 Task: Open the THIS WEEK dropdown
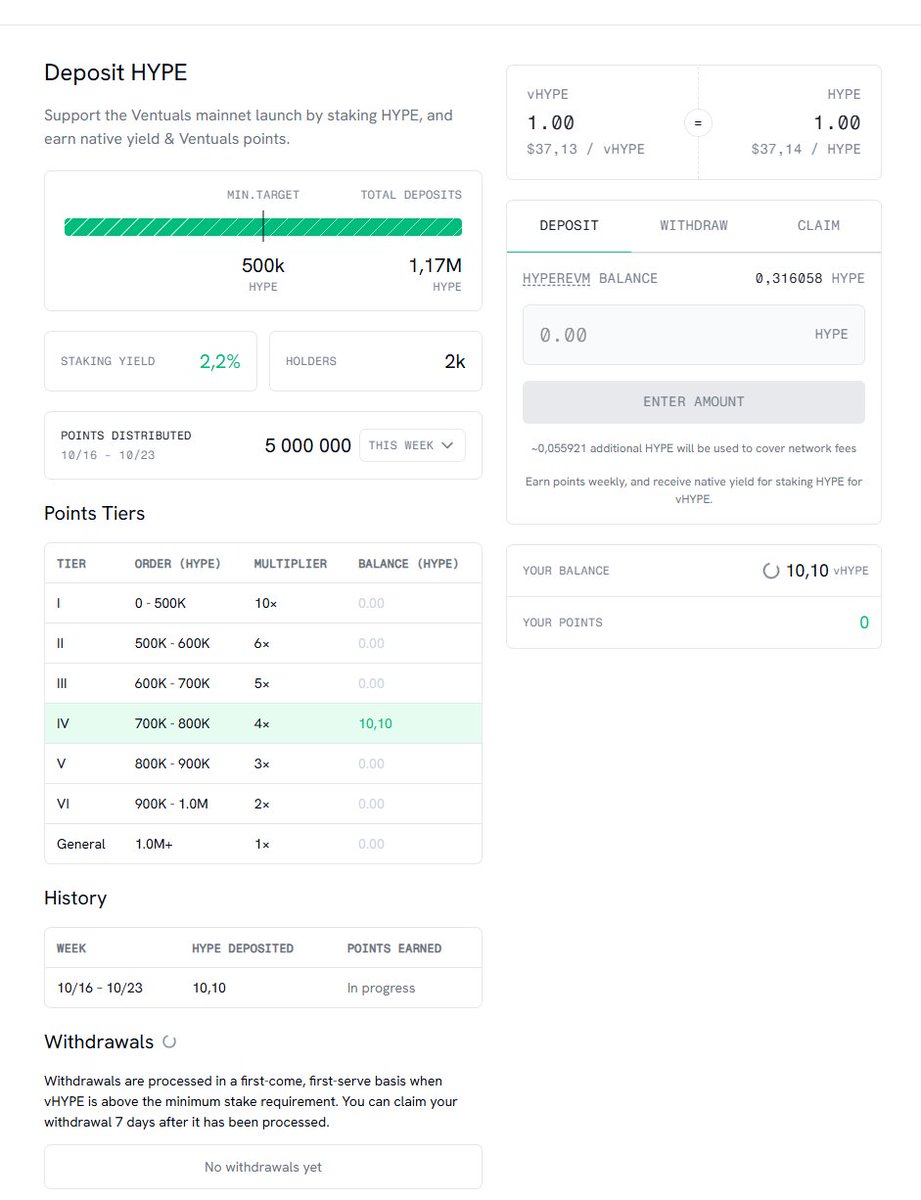pos(412,445)
